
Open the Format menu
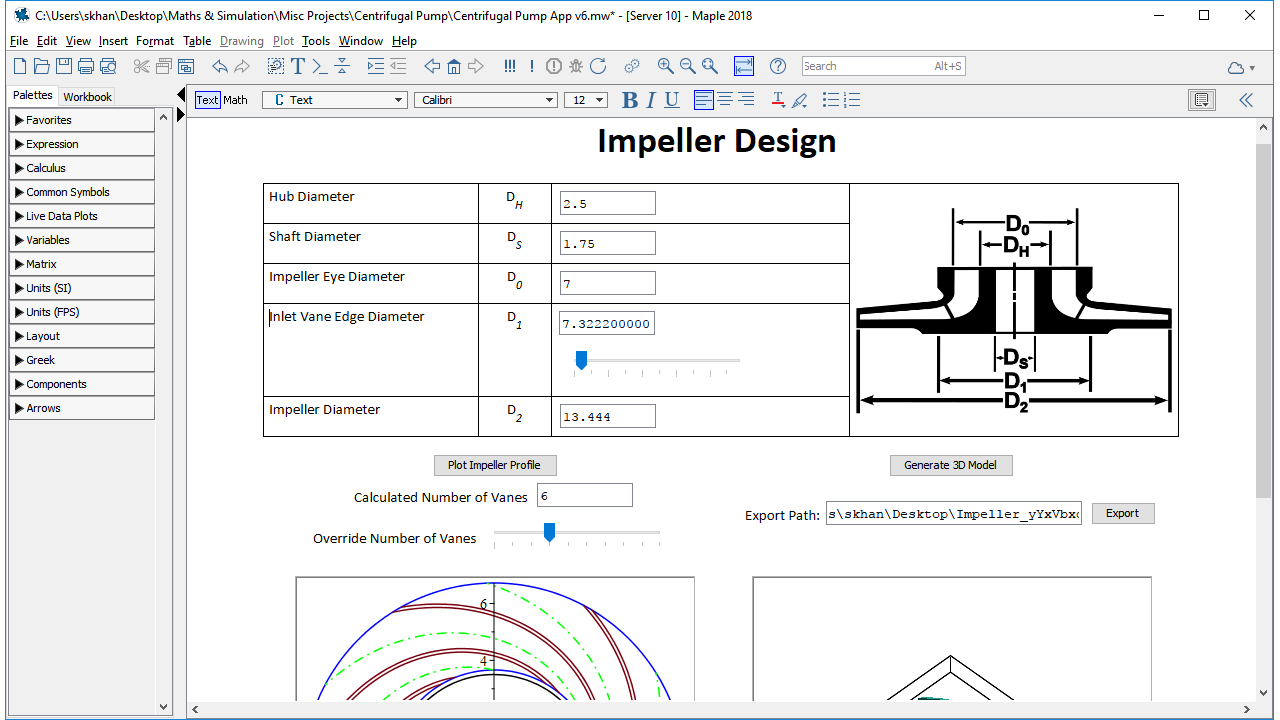click(155, 41)
